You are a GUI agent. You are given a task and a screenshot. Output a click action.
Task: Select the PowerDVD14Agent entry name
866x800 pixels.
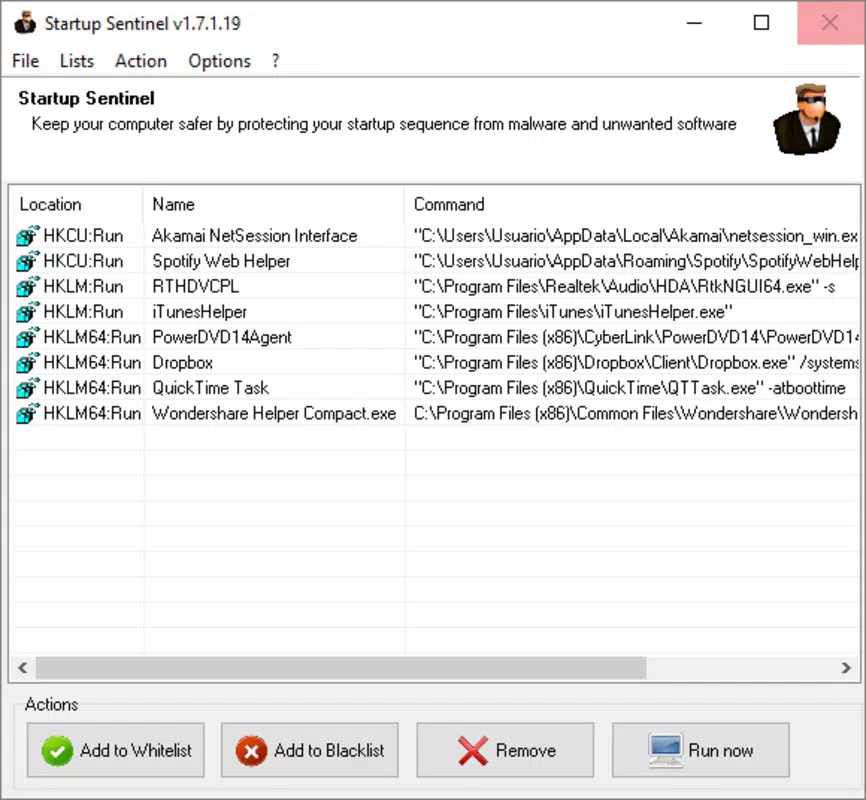click(222, 338)
